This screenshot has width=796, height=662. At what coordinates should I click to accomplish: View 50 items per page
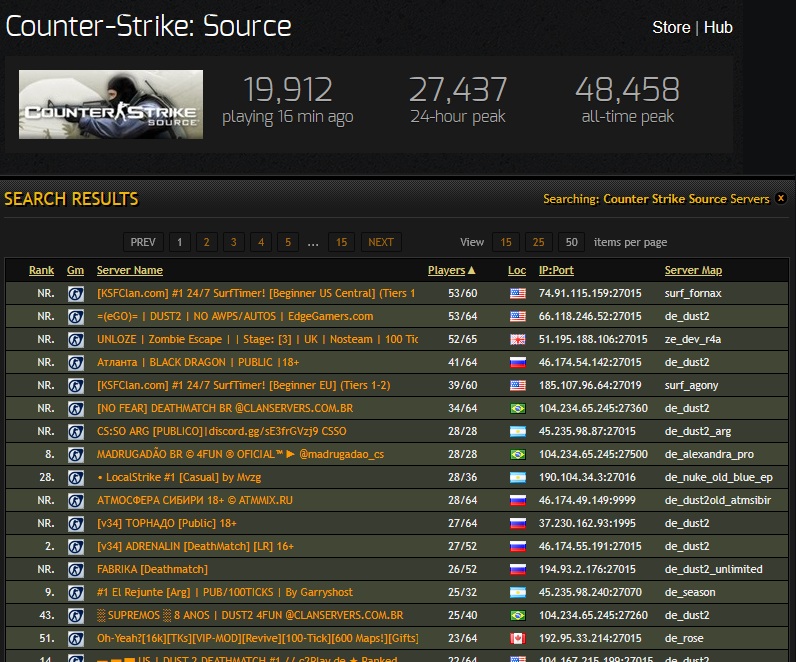point(572,242)
